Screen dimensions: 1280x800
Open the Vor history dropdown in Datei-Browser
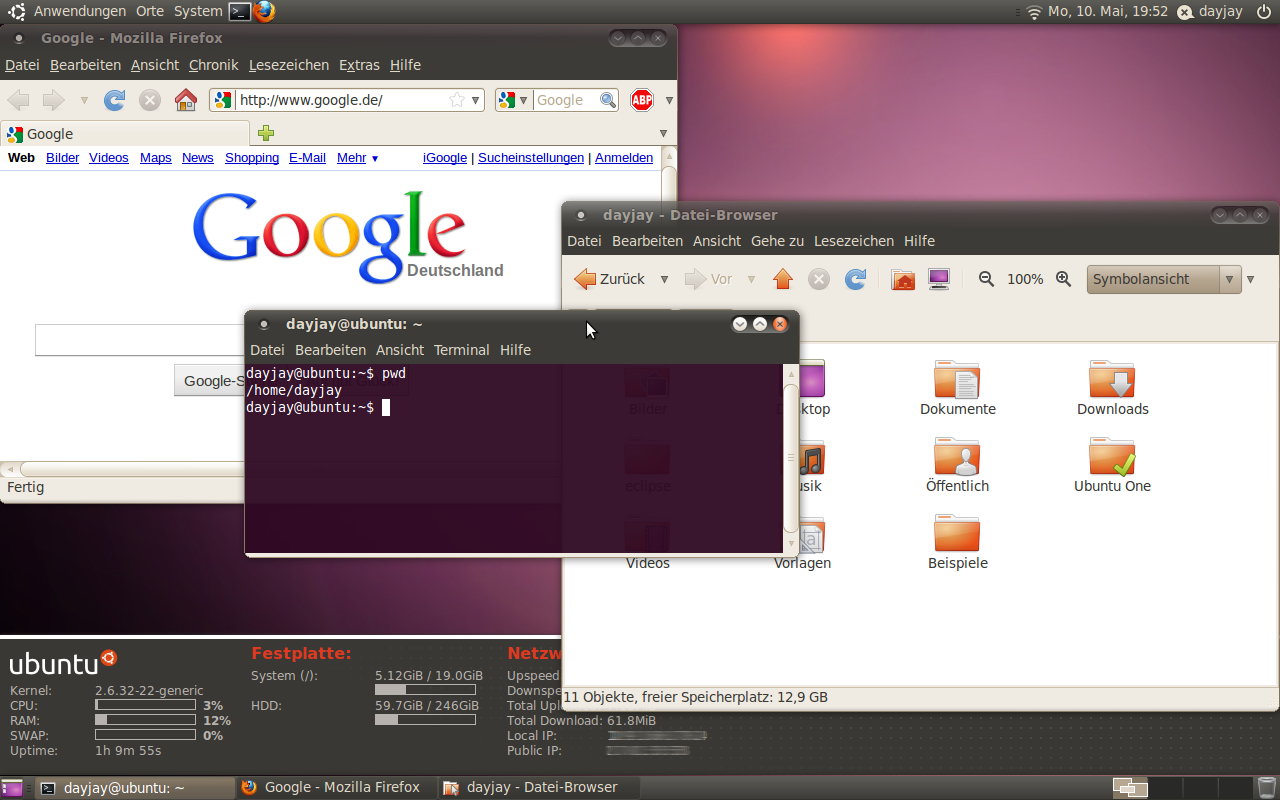pos(751,279)
